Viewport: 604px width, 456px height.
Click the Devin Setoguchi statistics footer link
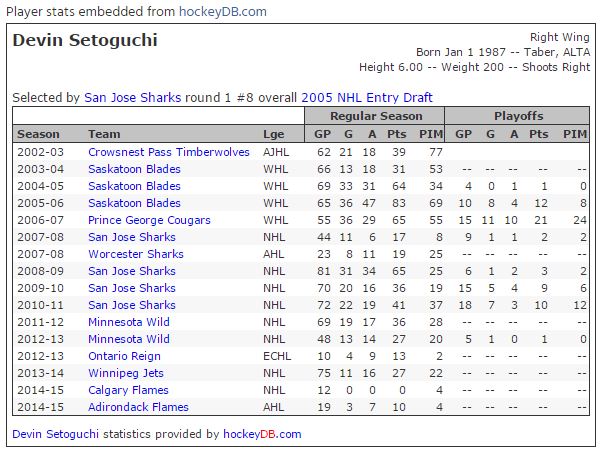point(55,434)
